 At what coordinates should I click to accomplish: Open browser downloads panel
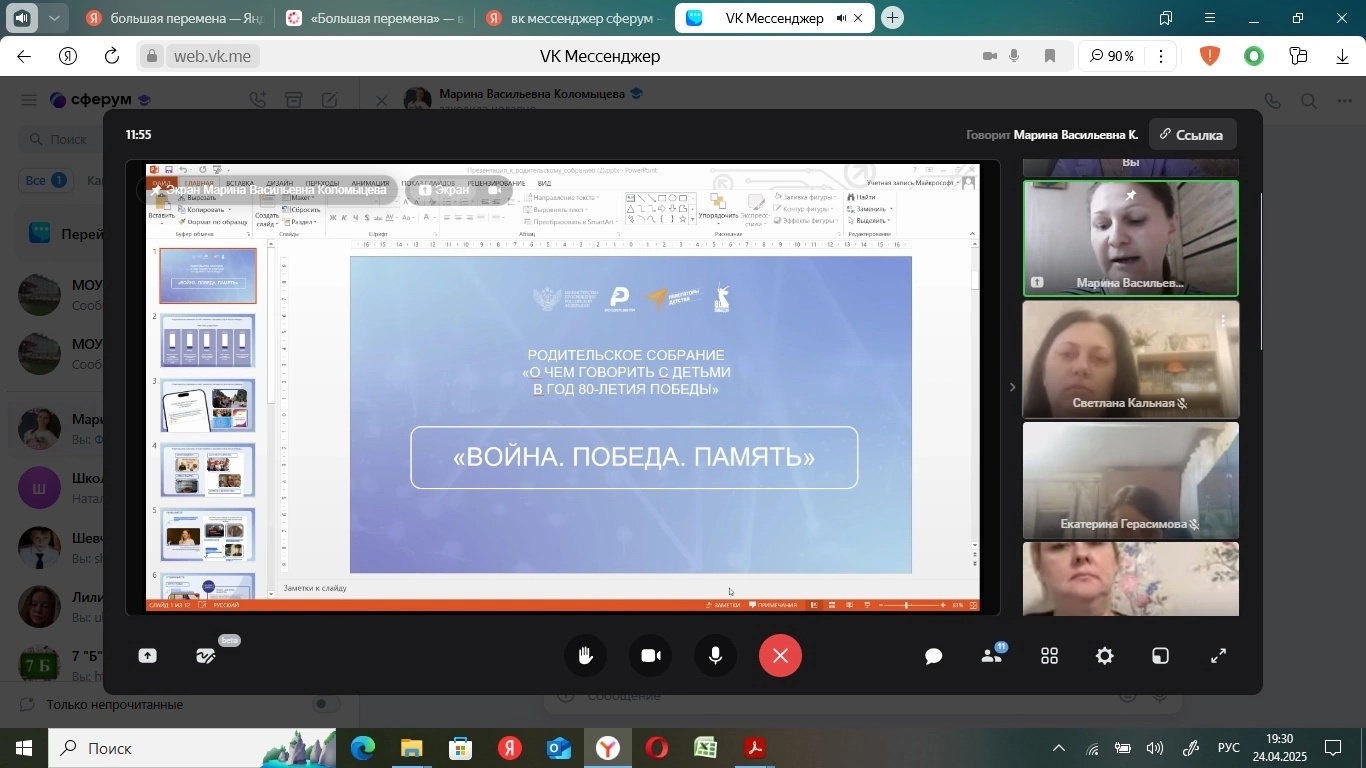point(1342,56)
